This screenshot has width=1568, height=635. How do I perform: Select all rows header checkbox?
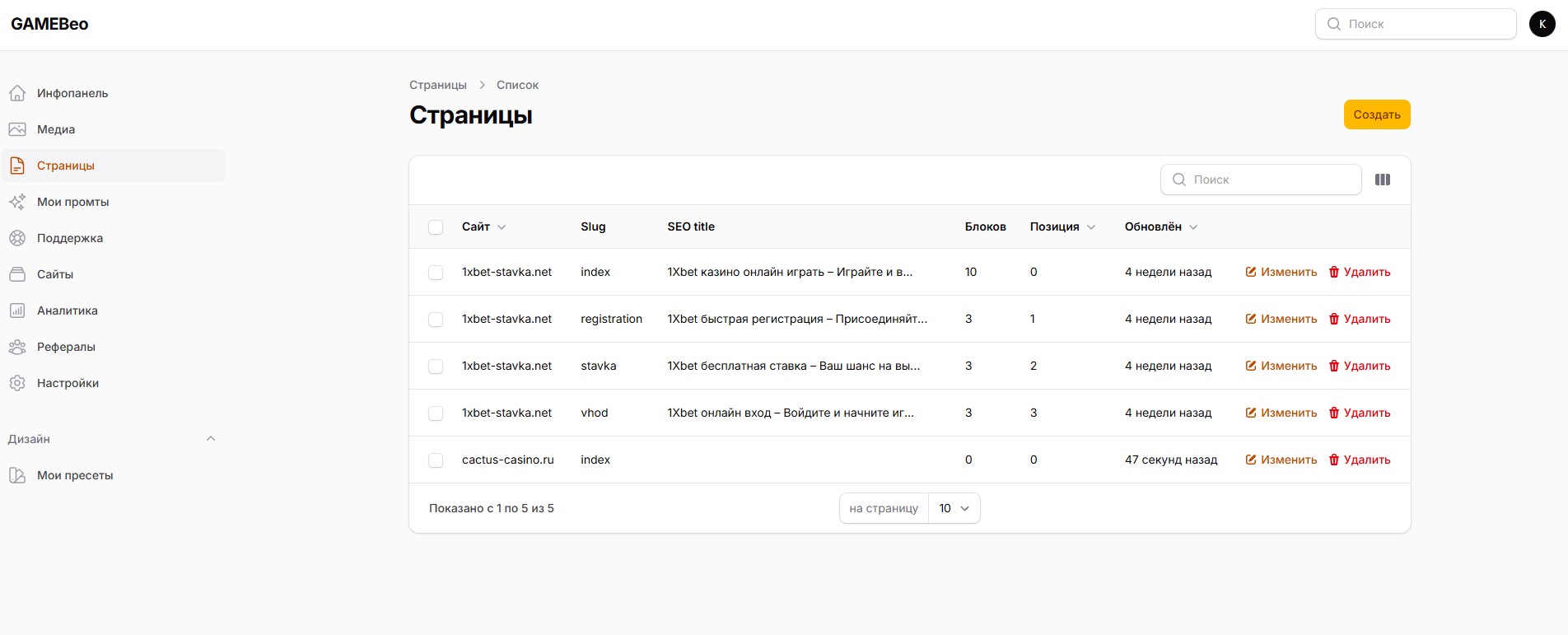coord(436,227)
